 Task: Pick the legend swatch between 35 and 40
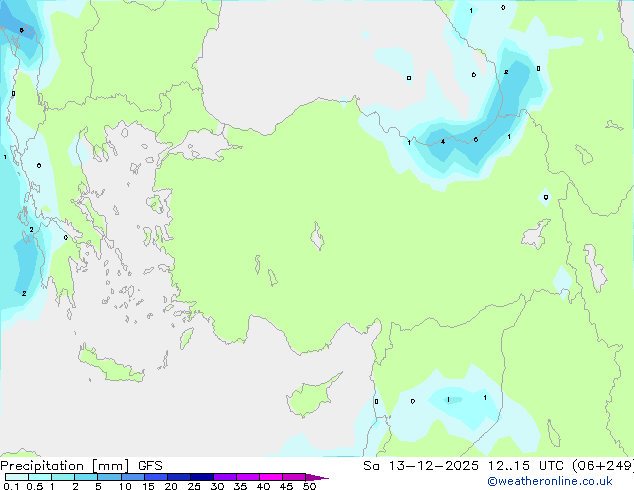[247, 477]
